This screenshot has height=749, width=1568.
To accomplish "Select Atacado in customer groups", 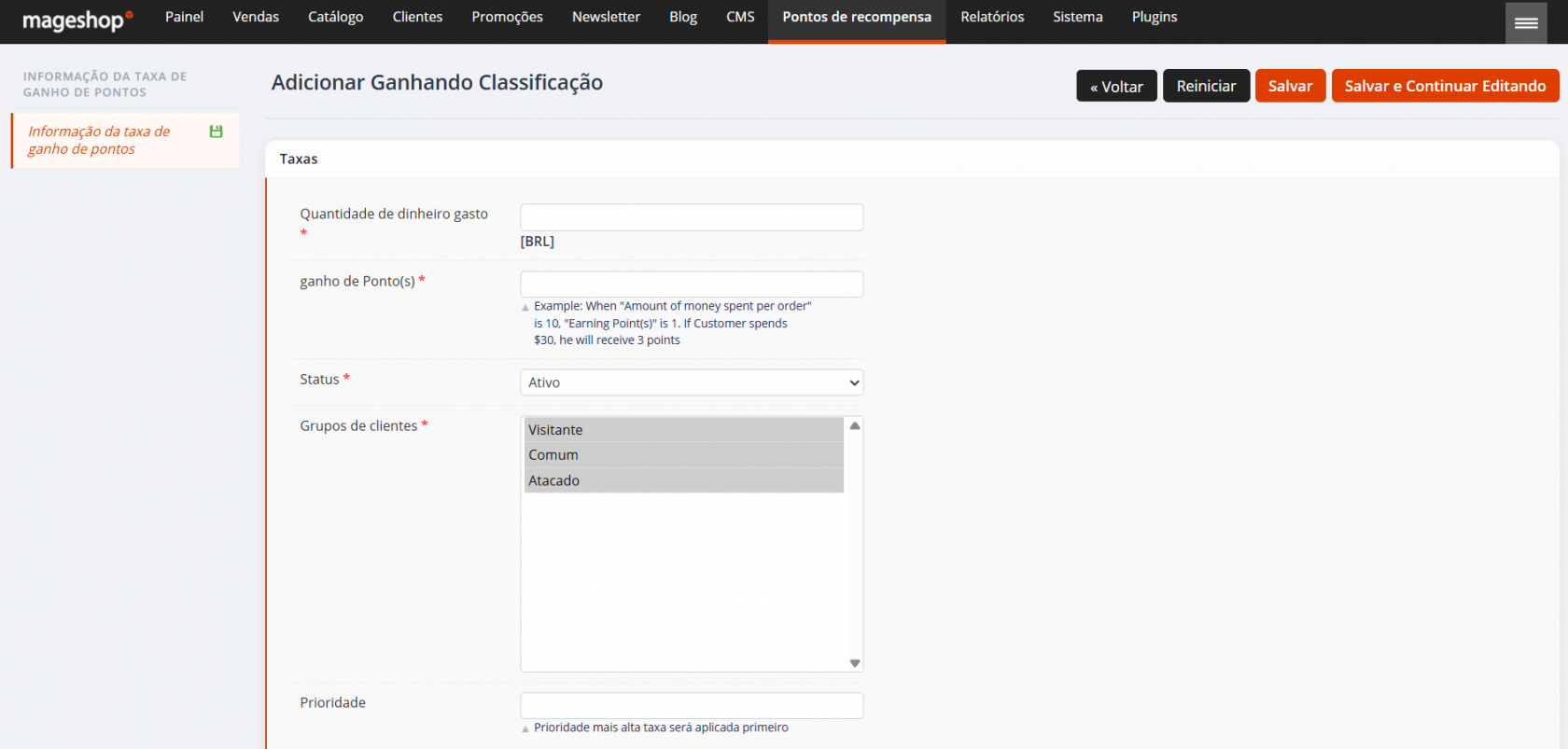I will click(684, 480).
